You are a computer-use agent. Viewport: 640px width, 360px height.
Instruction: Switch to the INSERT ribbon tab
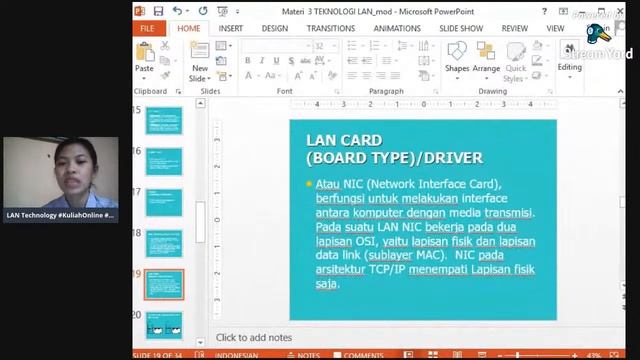pyautogui.click(x=231, y=29)
